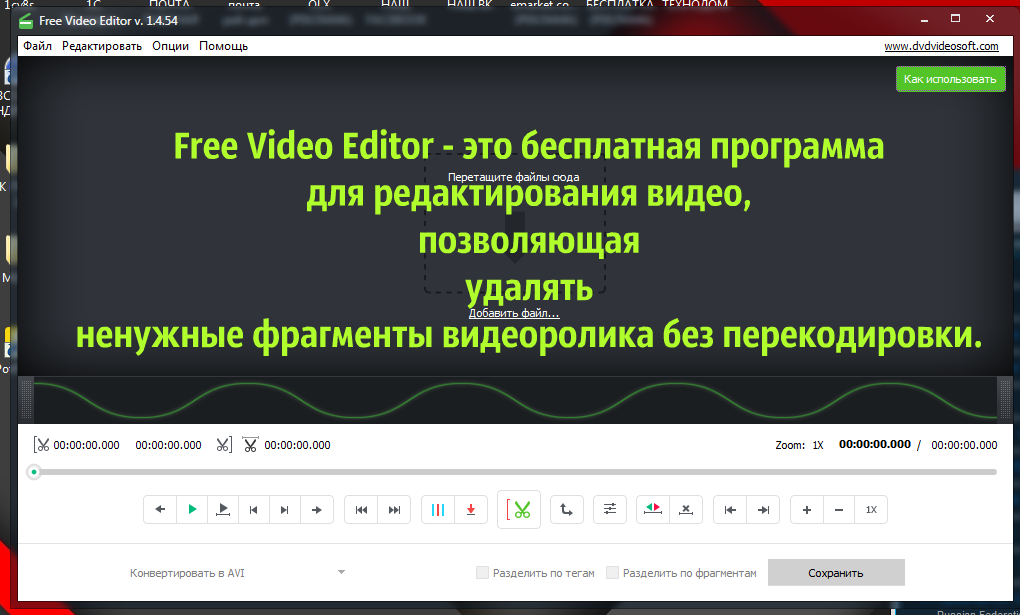Click the go to selection end icon
Image resolution: width=1020 pixels, height=615 pixels.
point(763,510)
